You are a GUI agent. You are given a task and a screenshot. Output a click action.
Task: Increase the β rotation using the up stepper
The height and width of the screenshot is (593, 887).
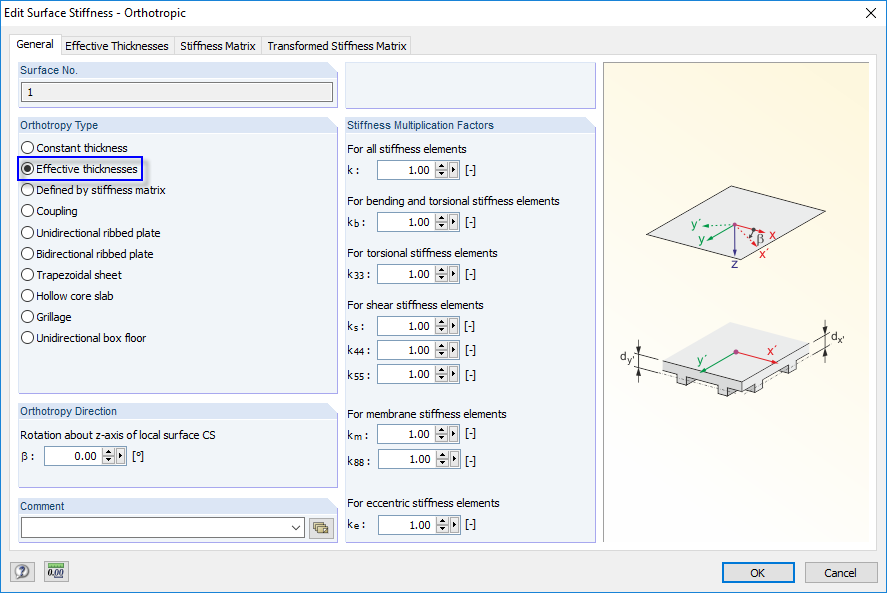point(106,451)
